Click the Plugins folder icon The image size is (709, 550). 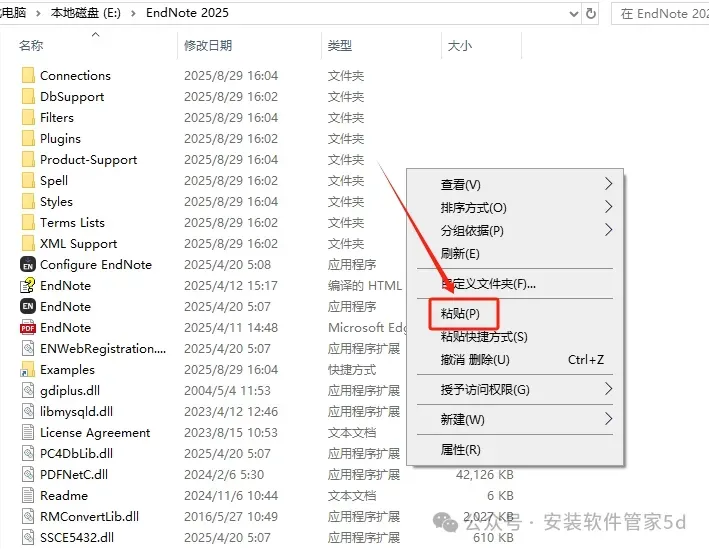click(28, 138)
